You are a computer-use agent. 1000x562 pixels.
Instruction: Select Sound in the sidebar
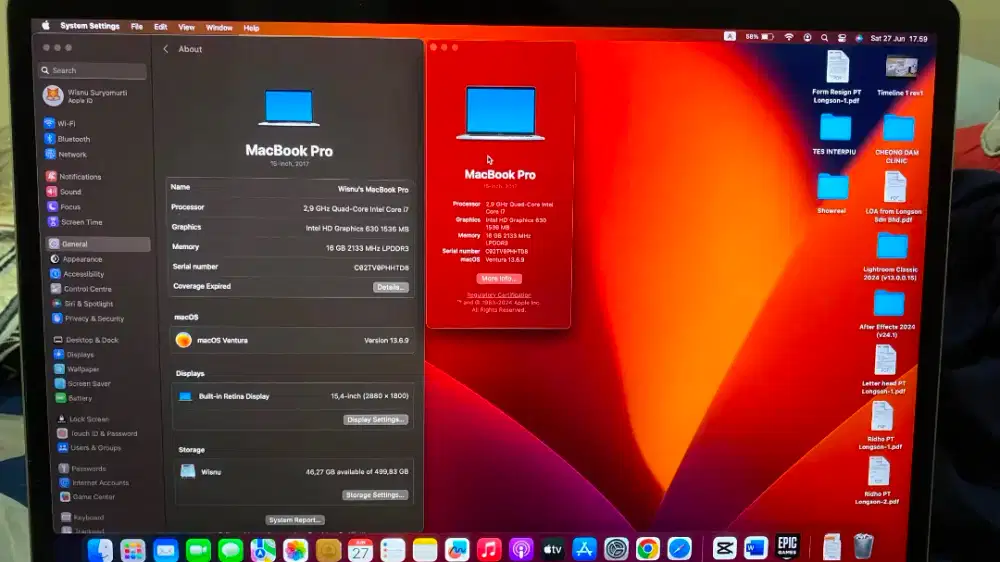coord(64,192)
